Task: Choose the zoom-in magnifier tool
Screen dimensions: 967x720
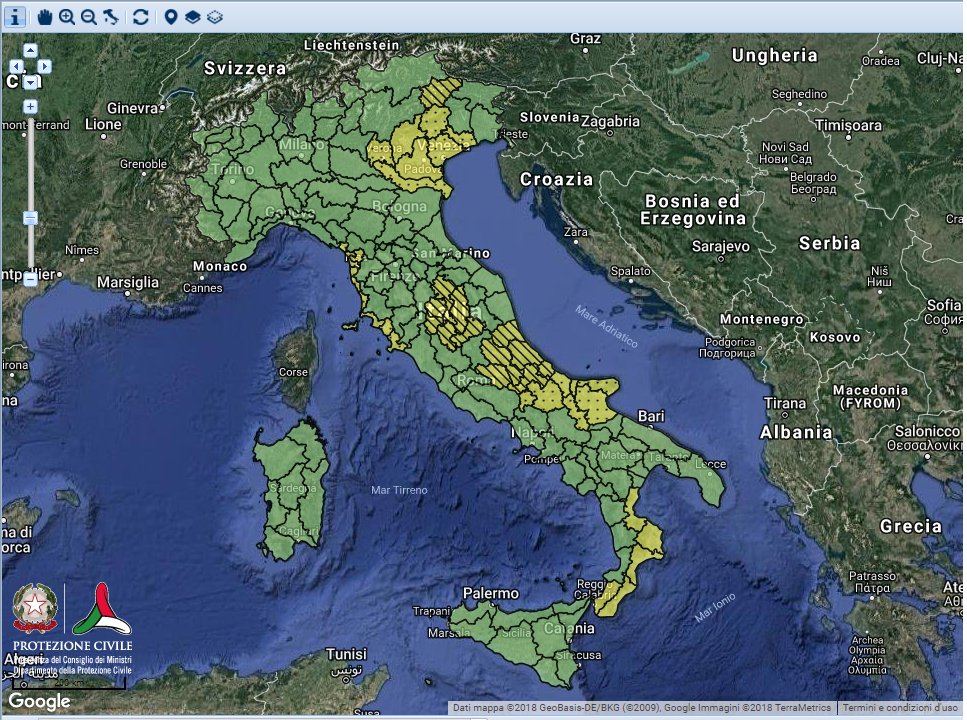Action: (67, 17)
